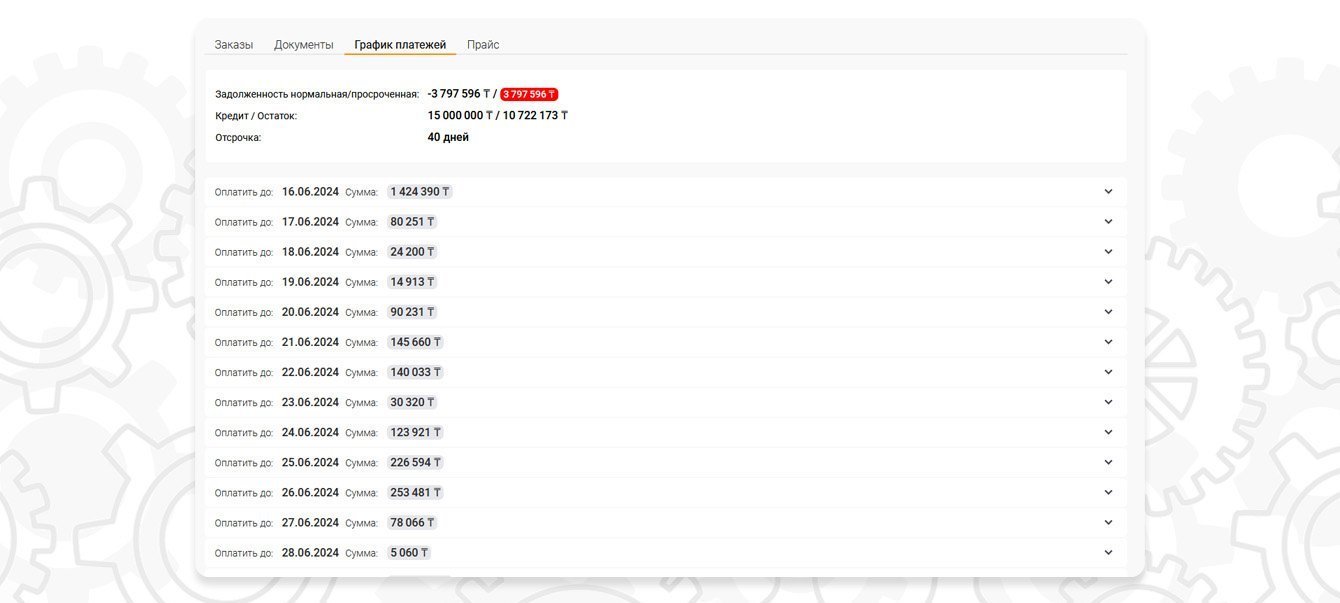Click the date 26.06.2024
The height and width of the screenshot is (603, 1340).
(x=310, y=491)
